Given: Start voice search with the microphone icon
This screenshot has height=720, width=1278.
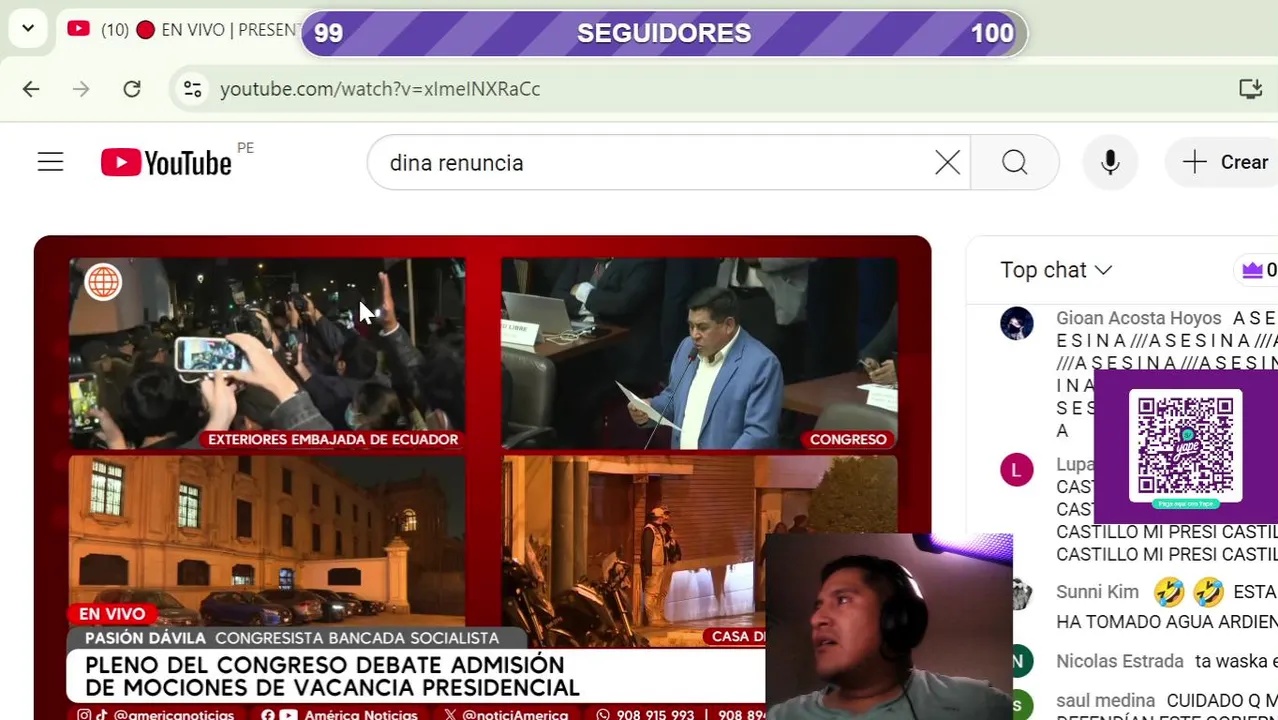Looking at the screenshot, I should coord(1110,162).
